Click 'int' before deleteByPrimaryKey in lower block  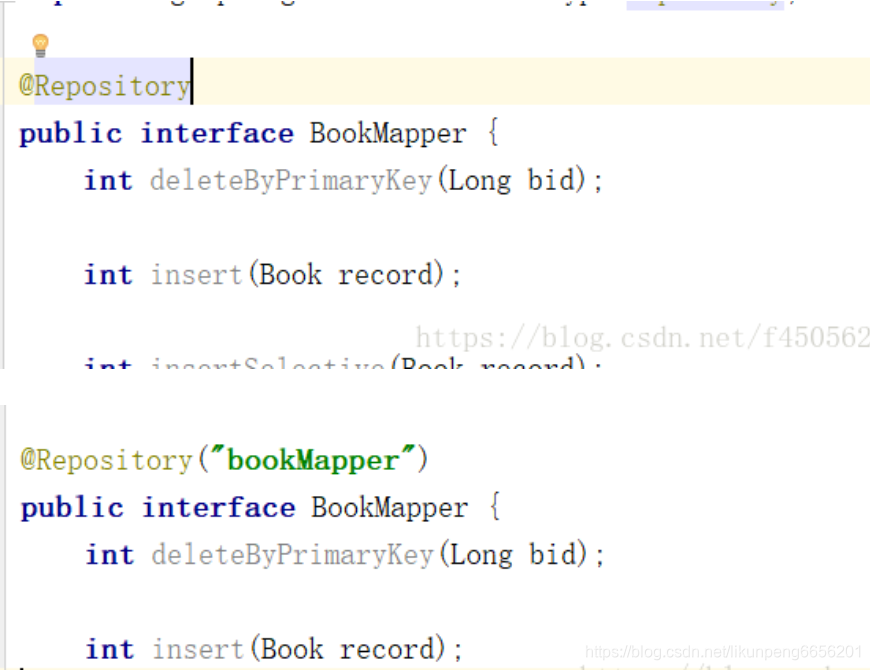tap(109, 555)
